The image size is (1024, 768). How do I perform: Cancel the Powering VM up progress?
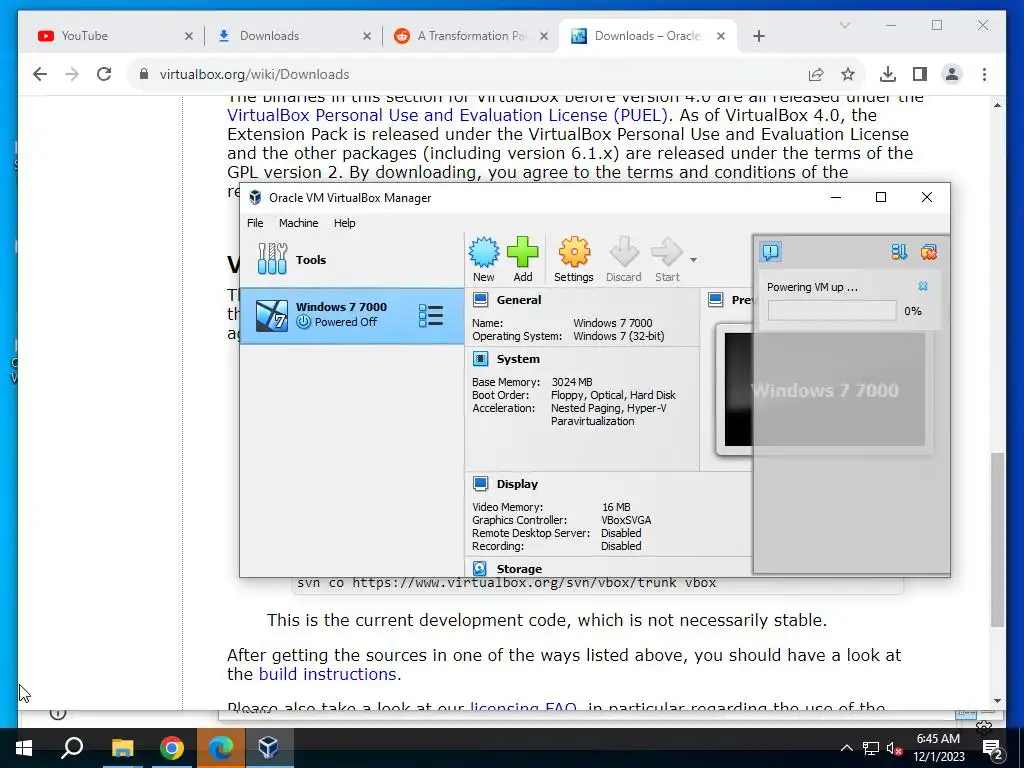tap(923, 287)
